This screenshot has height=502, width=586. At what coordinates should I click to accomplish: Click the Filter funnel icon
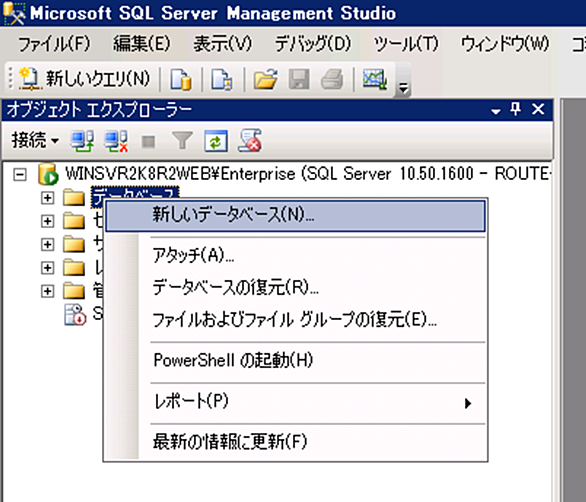click(x=182, y=141)
